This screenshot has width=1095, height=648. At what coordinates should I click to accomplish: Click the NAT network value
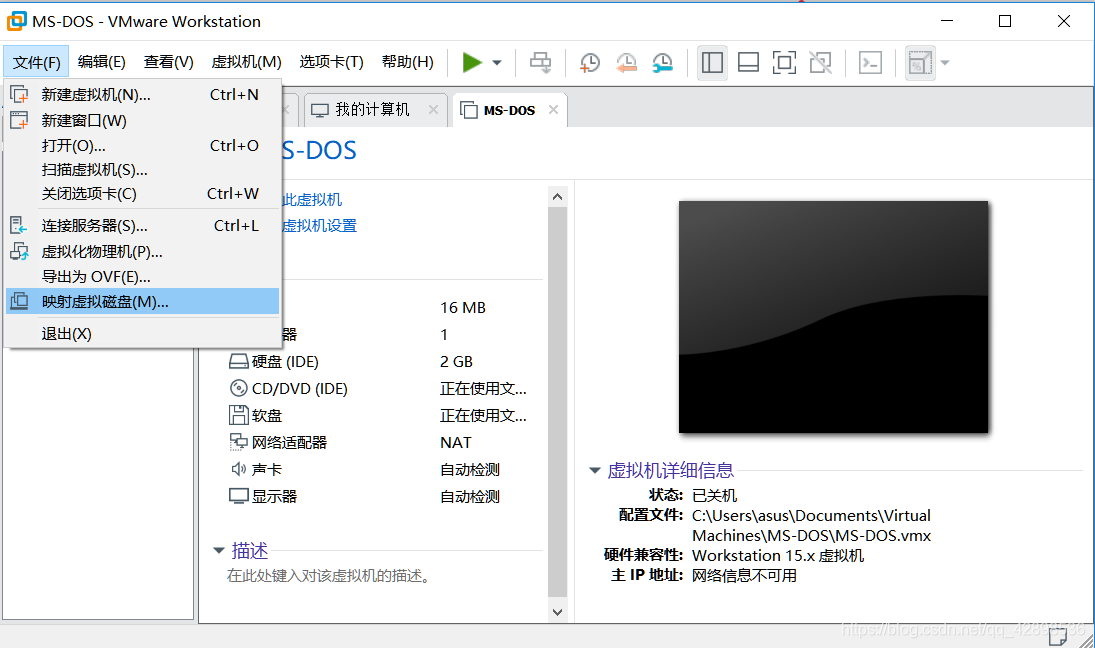456,443
